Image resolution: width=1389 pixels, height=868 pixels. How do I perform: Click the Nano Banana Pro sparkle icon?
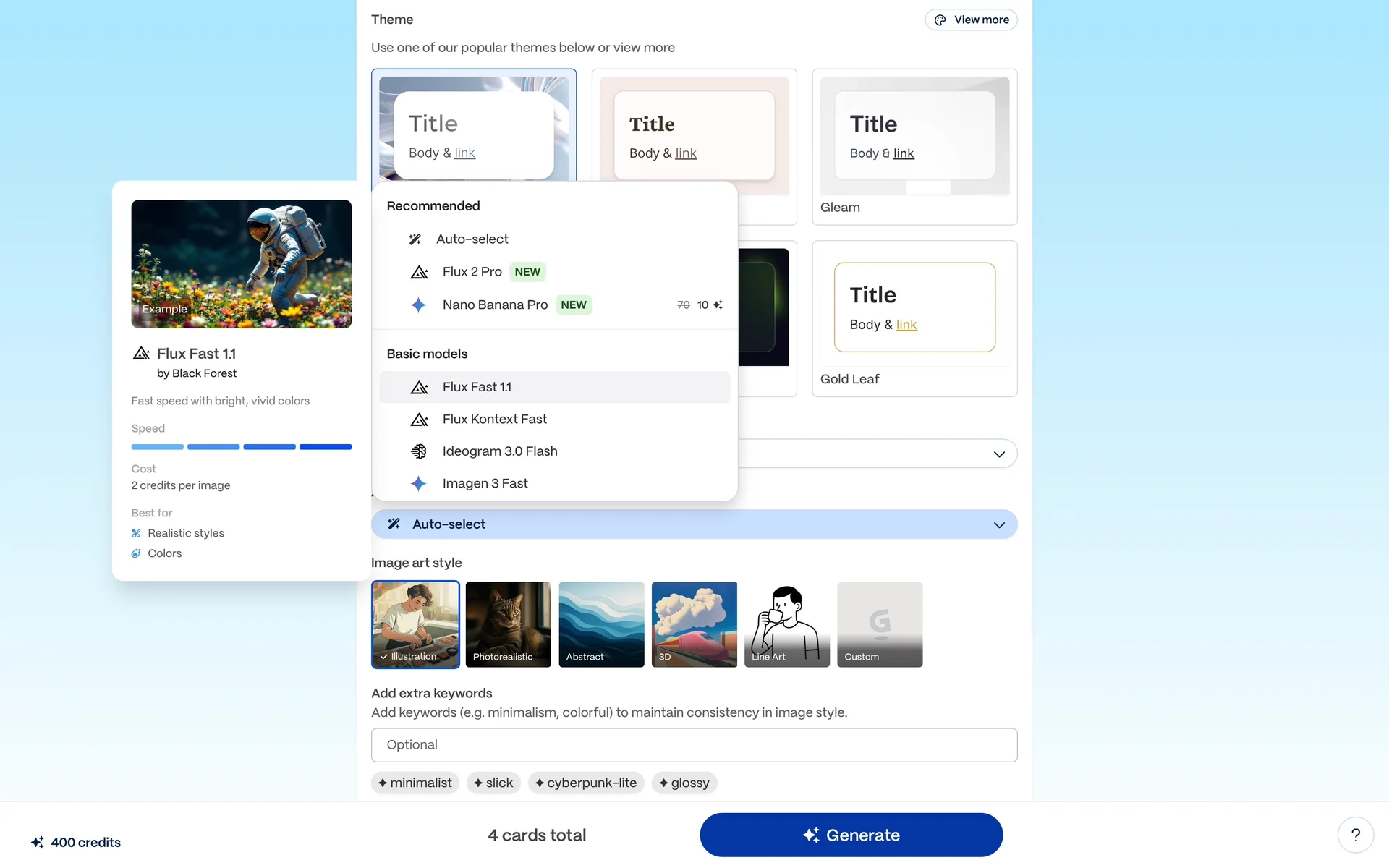click(418, 305)
